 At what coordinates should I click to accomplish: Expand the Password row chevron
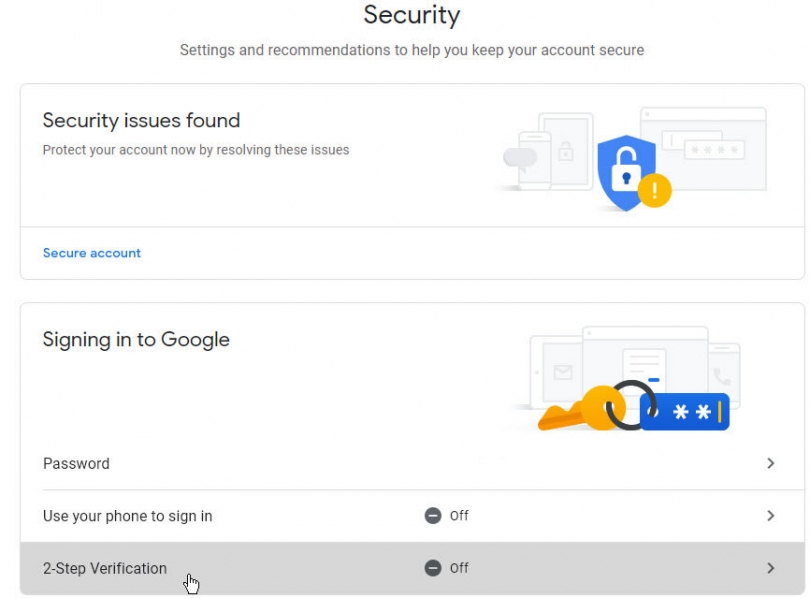(x=771, y=463)
